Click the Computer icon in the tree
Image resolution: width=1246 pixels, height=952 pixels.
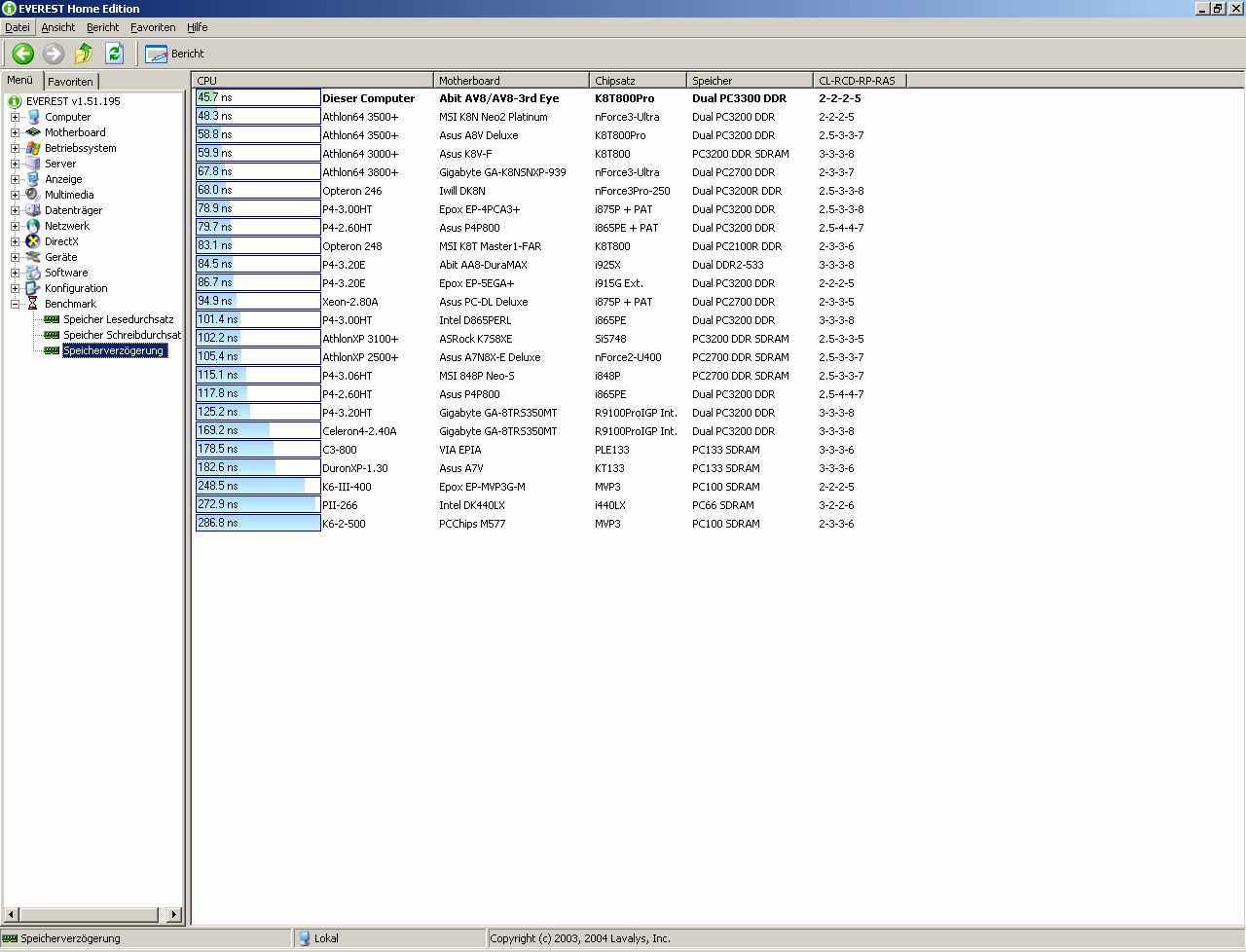point(33,117)
